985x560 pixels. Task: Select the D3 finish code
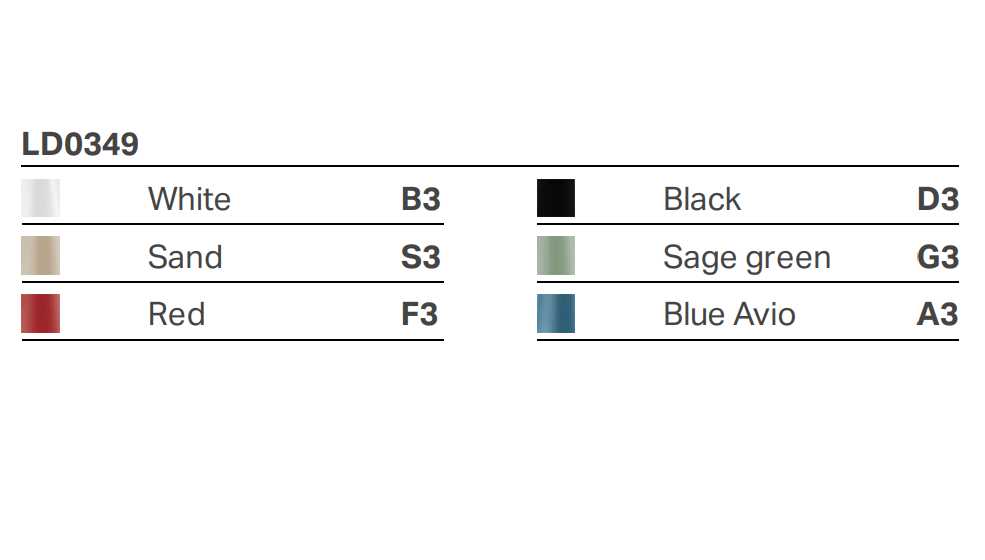point(938,199)
